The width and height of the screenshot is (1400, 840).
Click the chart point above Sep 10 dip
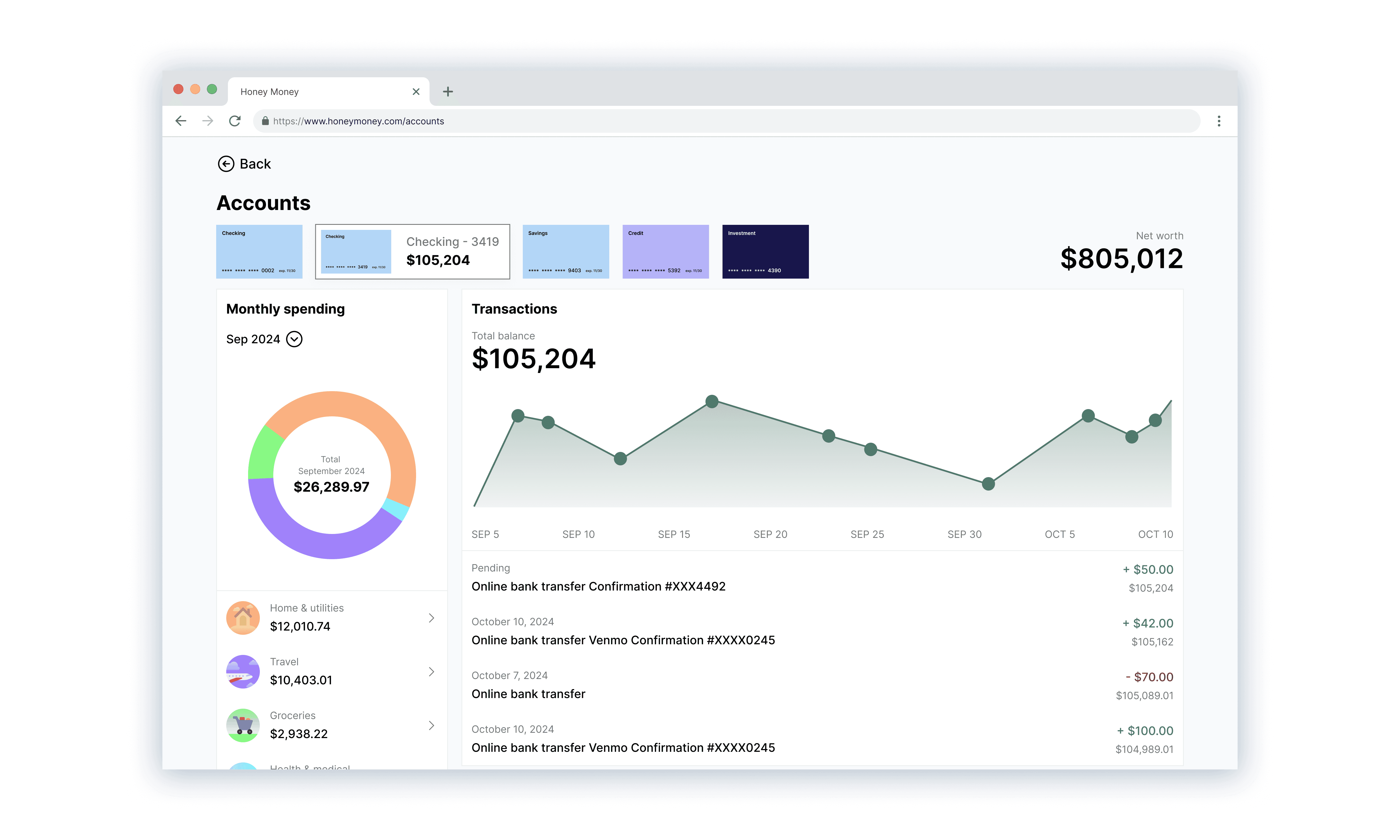548,422
